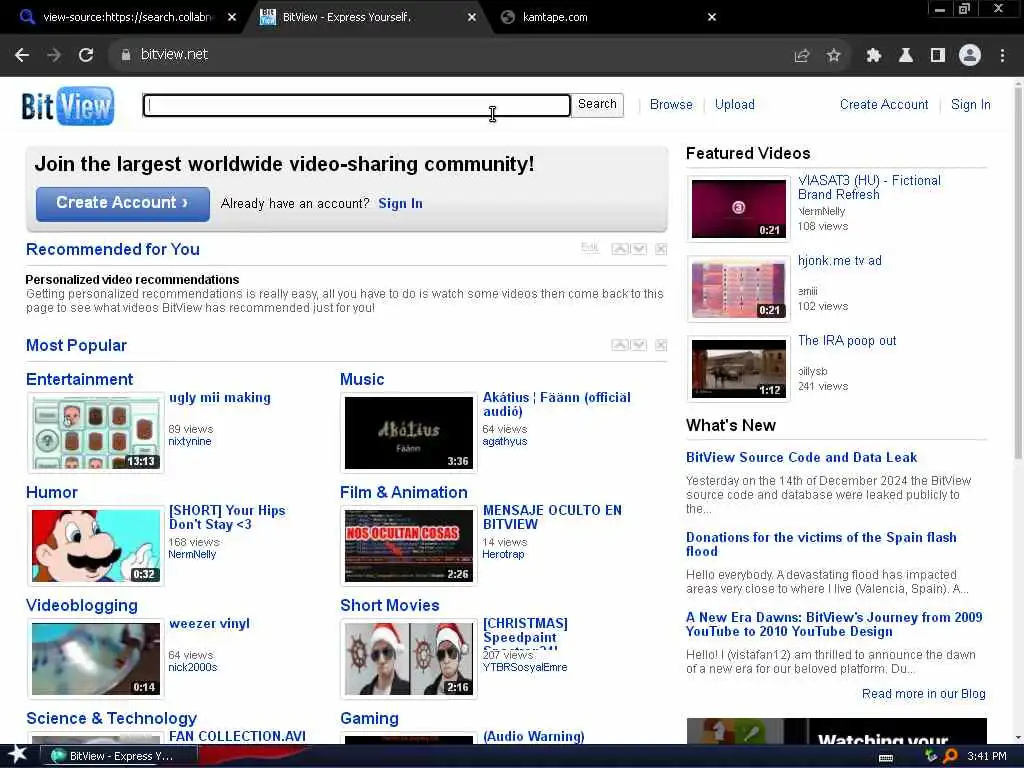Click the address bar URL bitview.net
Viewport: 1024px width, 768px height.
pyautogui.click(x=174, y=55)
